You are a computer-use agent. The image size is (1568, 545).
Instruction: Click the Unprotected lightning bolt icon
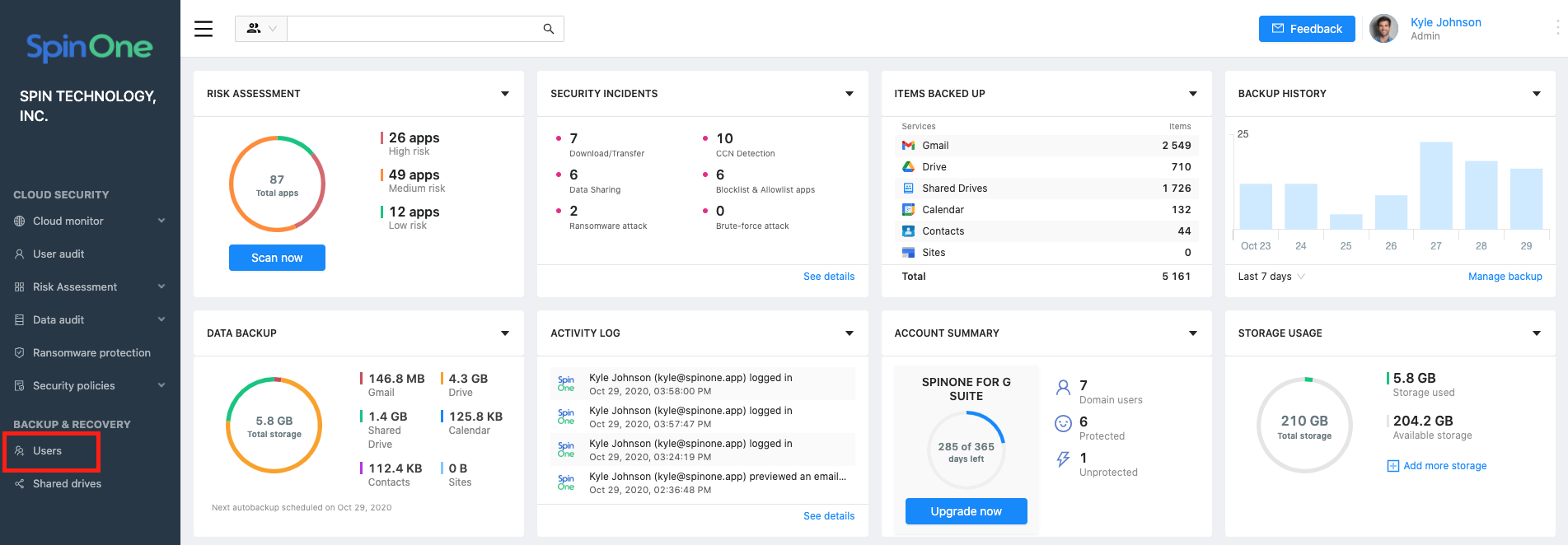(1063, 459)
